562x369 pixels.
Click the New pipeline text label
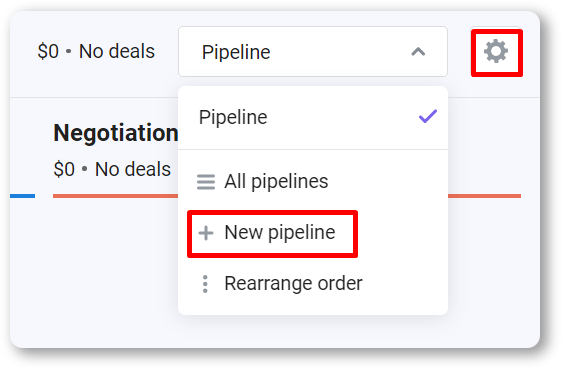point(280,233)
